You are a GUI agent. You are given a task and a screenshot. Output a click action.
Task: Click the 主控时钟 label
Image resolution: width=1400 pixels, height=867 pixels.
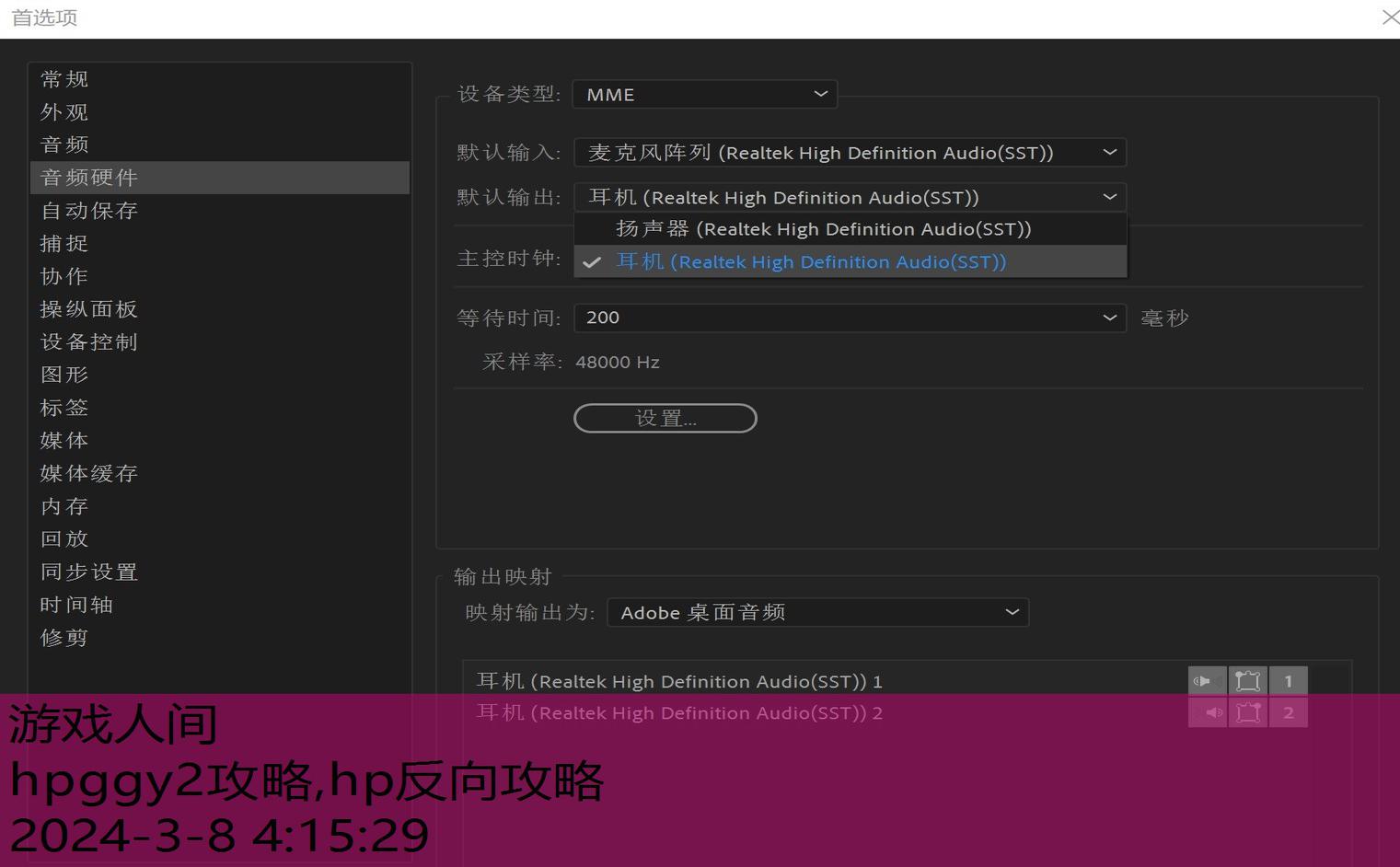tap(509, 259)
